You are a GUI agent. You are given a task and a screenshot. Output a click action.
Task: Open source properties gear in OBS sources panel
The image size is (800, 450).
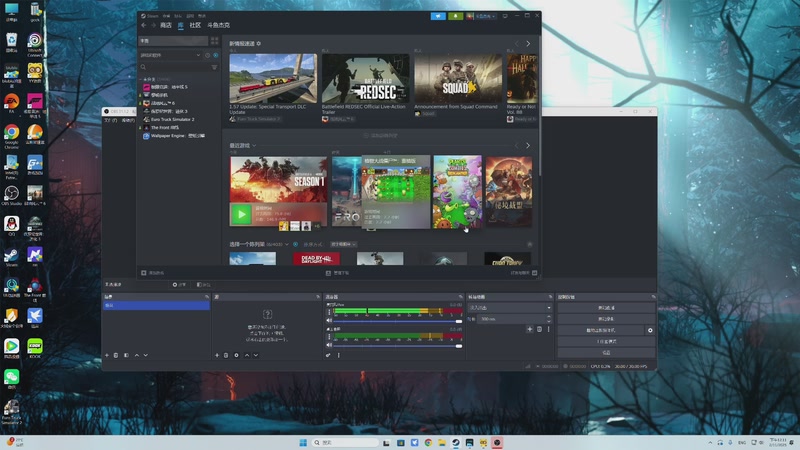(x=236, y=355)
